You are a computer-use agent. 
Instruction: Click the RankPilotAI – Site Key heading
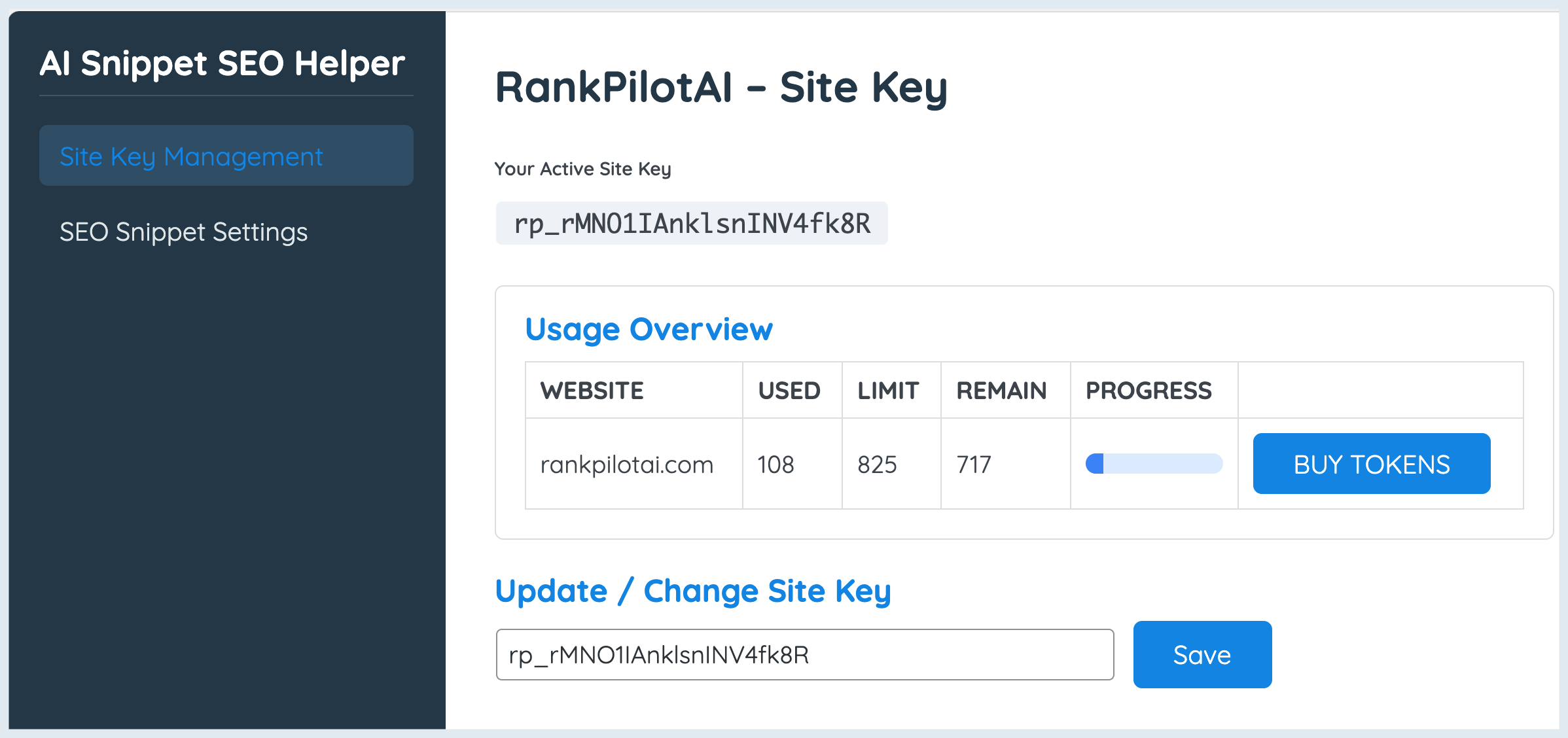point(721,88)
